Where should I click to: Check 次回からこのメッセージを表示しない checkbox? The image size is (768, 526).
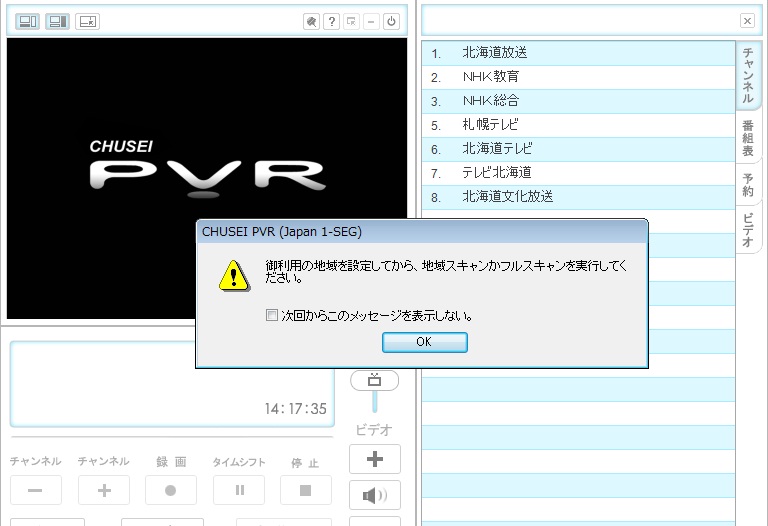pyautogui.click(x=271, y=315)
